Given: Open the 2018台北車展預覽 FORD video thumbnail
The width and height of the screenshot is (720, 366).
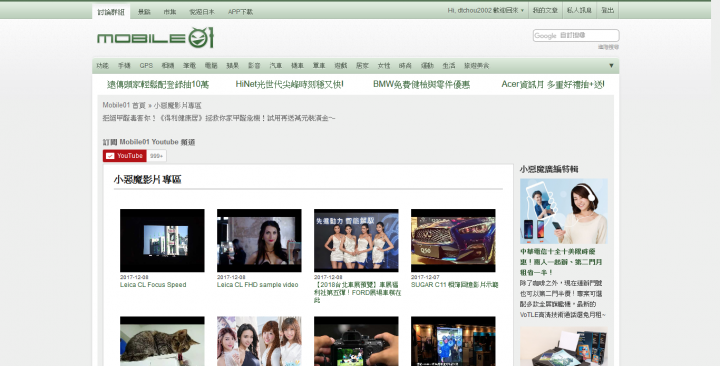Looking at the screenshot, I should [356, 240].
